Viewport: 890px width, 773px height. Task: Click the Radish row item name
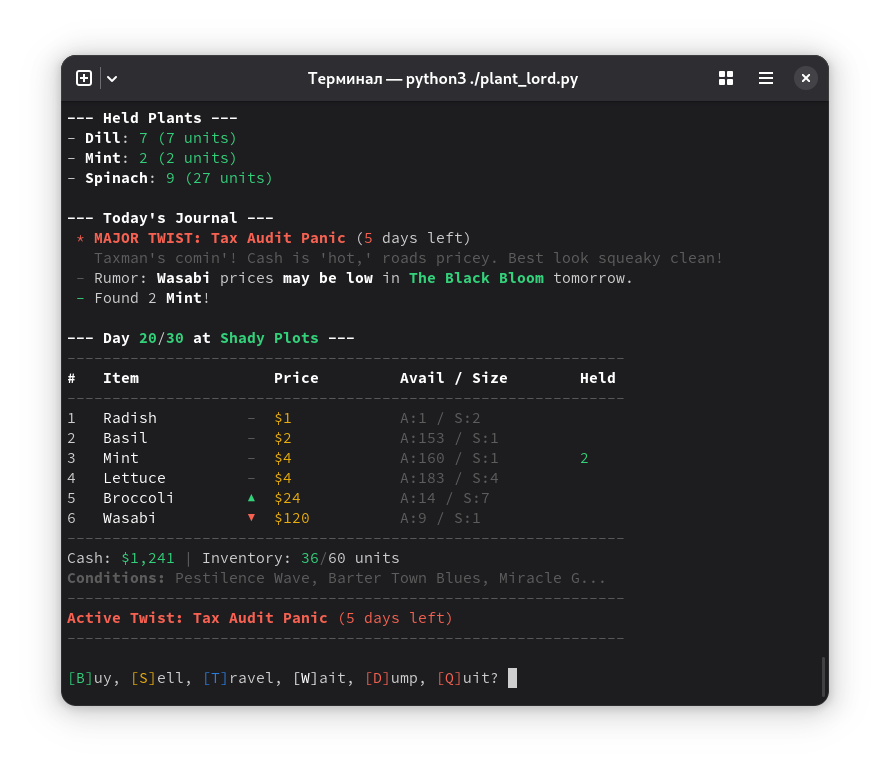(x=129, y=418)
